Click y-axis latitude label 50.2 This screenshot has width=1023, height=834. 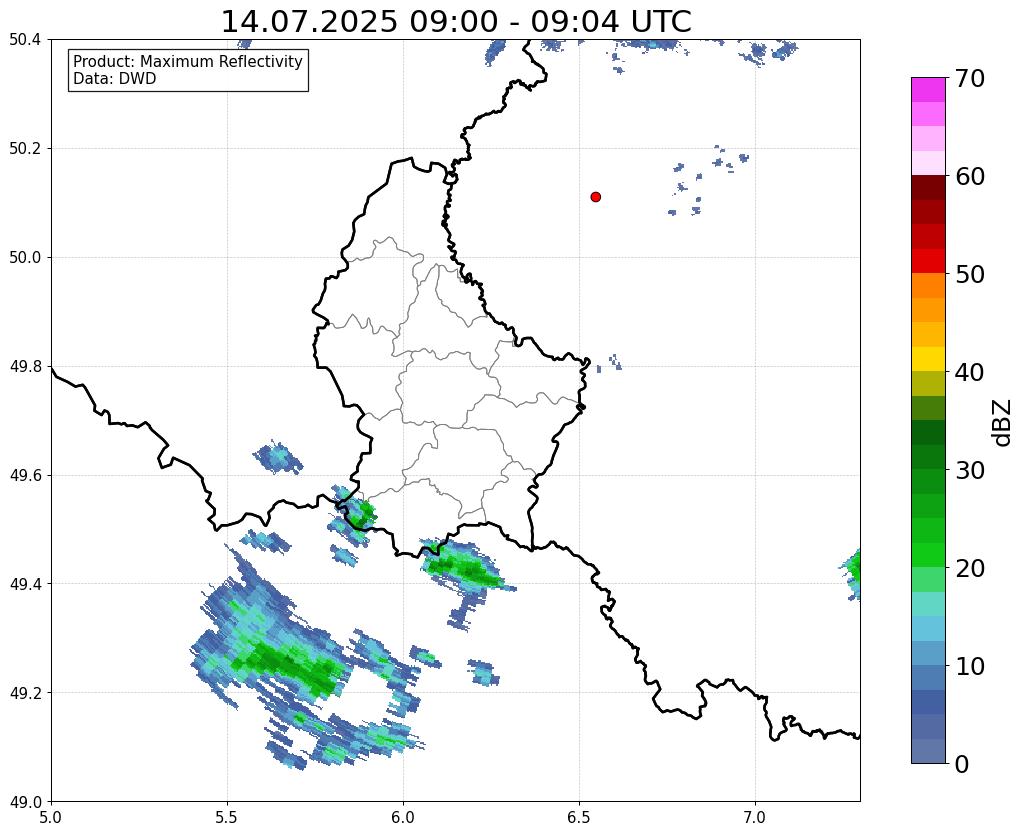(x=25, y=149)
